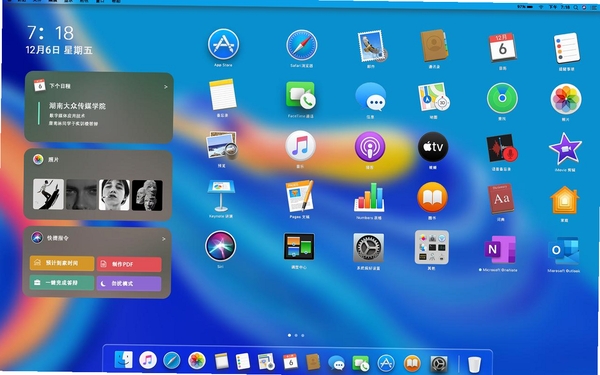The height and width of the screenshot is (375, 600).
Task: Open Preview in the app grid
Action: point(222,145)
